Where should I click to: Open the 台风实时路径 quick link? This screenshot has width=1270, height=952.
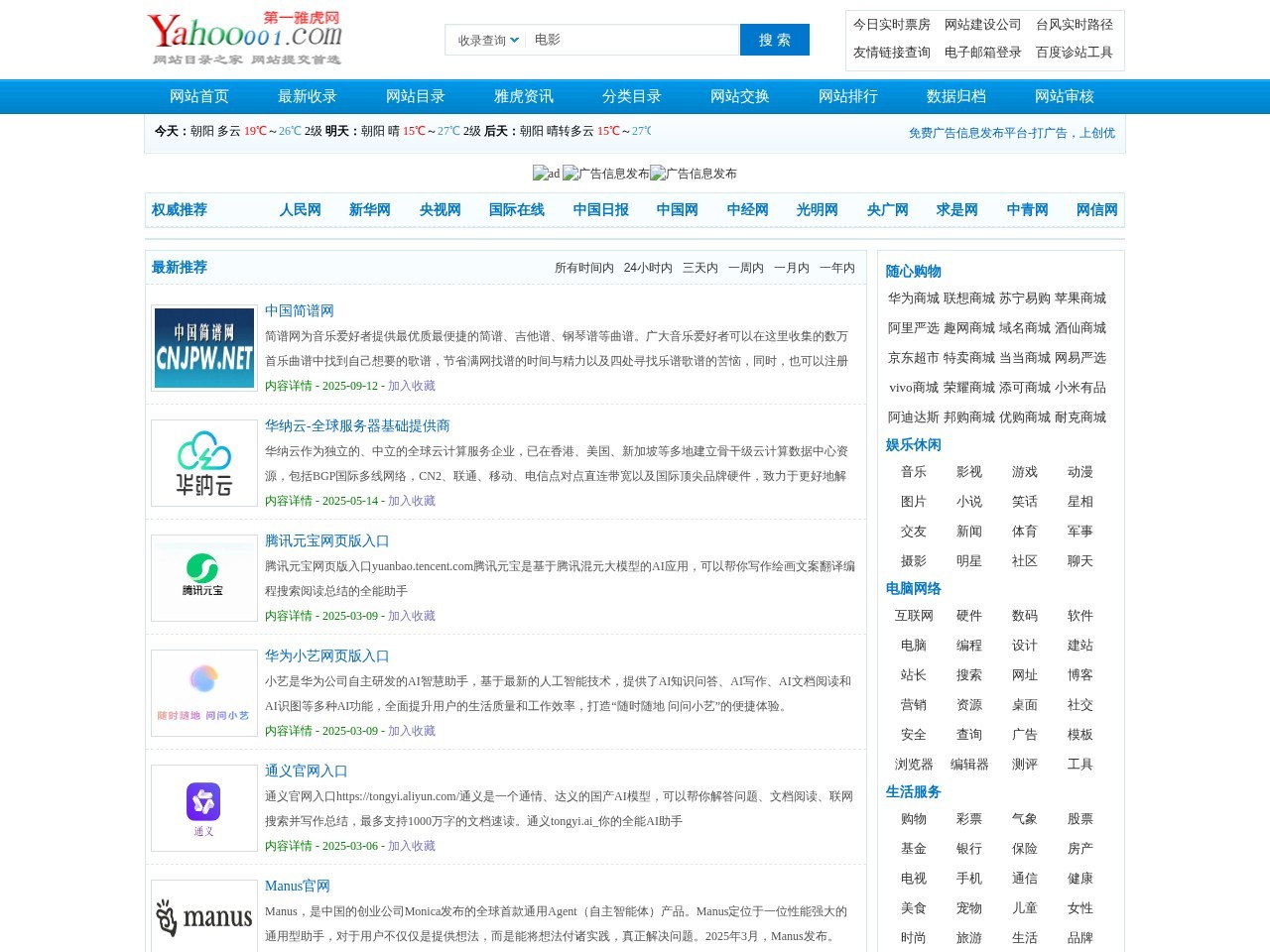1075,25
